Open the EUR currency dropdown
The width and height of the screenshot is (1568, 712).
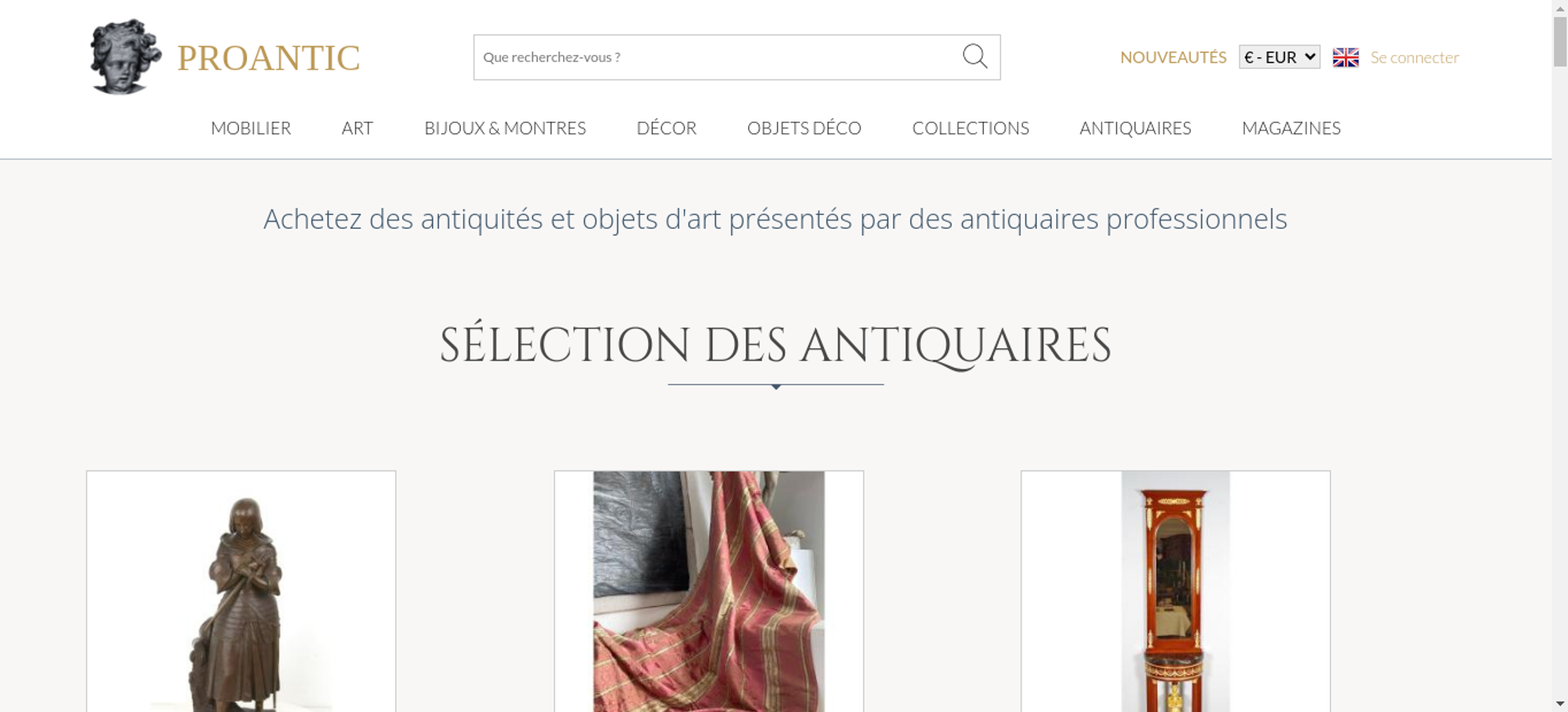tap(1279, 57)
